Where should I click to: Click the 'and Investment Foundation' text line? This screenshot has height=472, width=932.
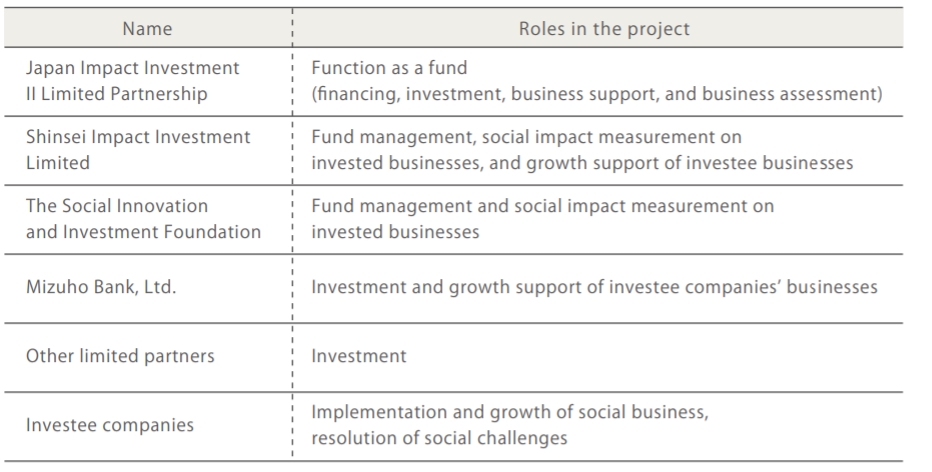(143, 232)
